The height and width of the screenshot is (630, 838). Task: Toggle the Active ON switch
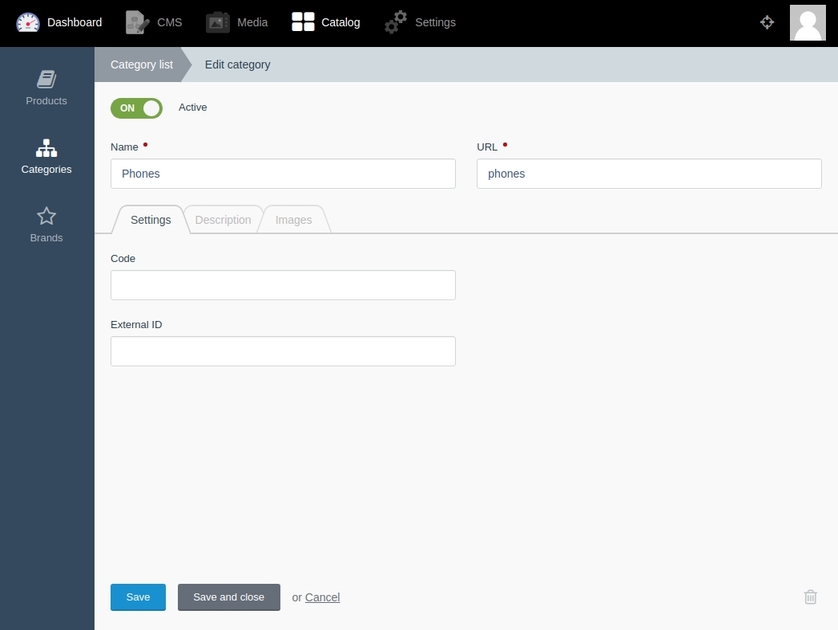click(136, 108)
